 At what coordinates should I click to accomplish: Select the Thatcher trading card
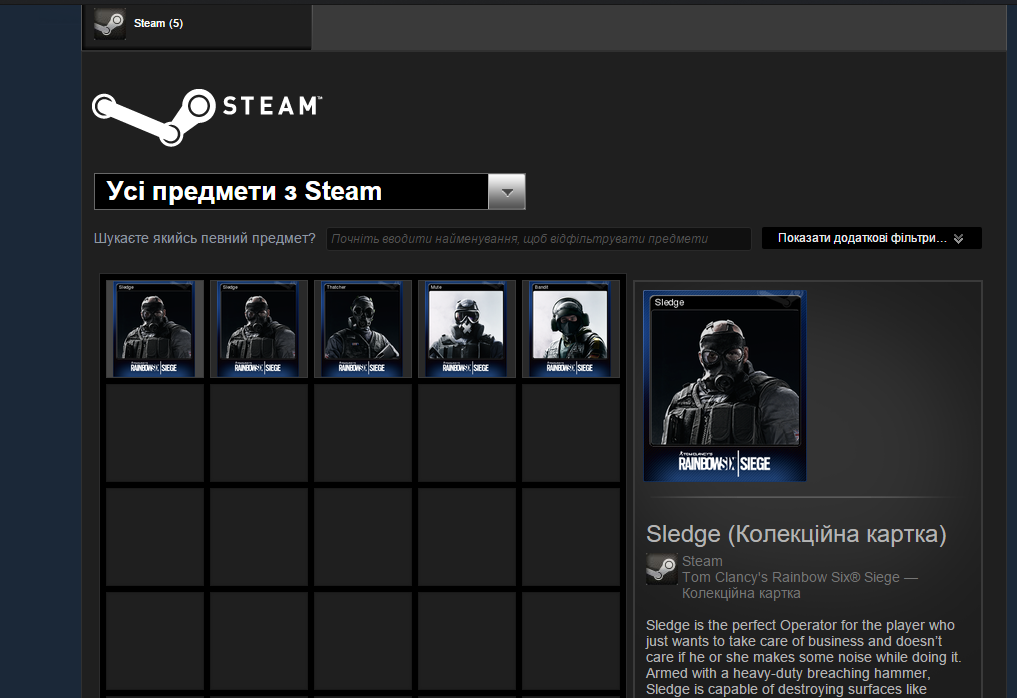363,329
